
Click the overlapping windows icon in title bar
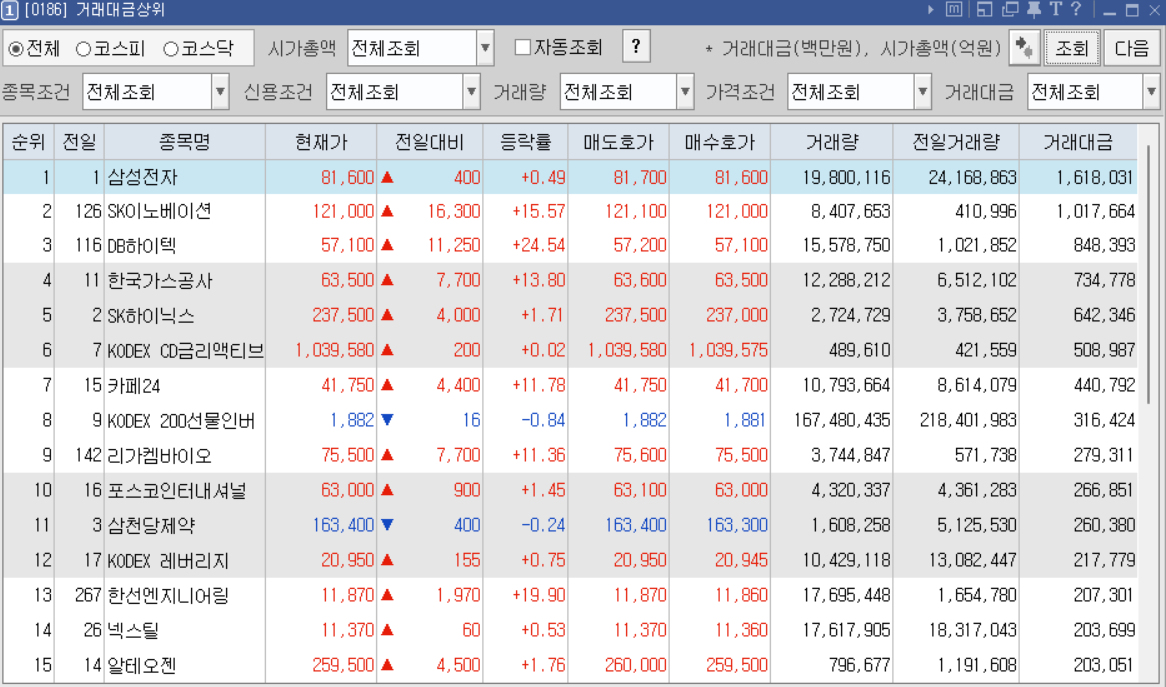[1010, 10]
